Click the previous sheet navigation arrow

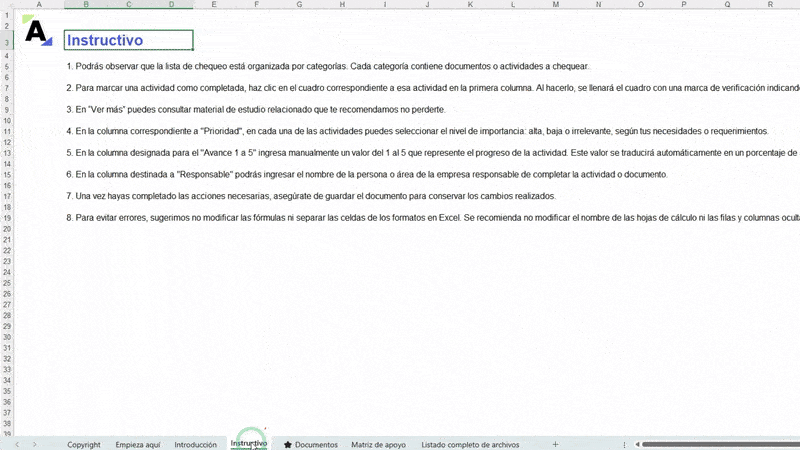[x=17, y=444]
